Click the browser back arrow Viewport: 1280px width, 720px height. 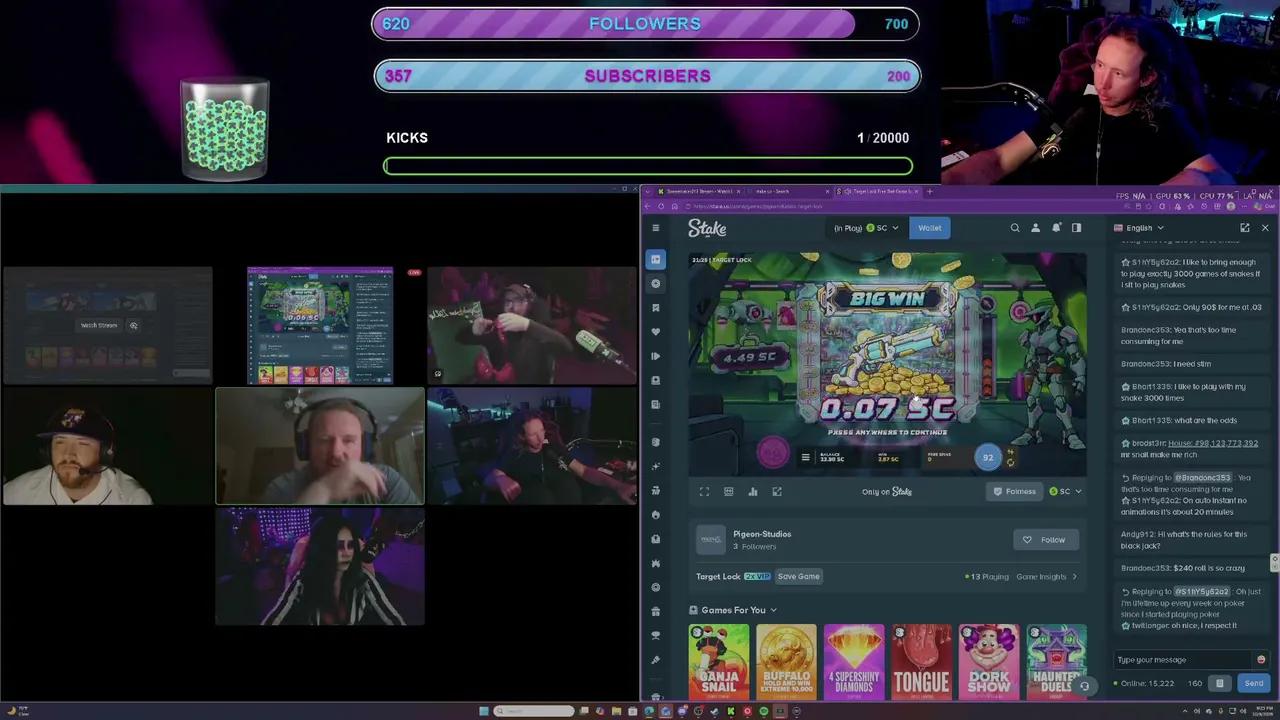click(647, 206)
